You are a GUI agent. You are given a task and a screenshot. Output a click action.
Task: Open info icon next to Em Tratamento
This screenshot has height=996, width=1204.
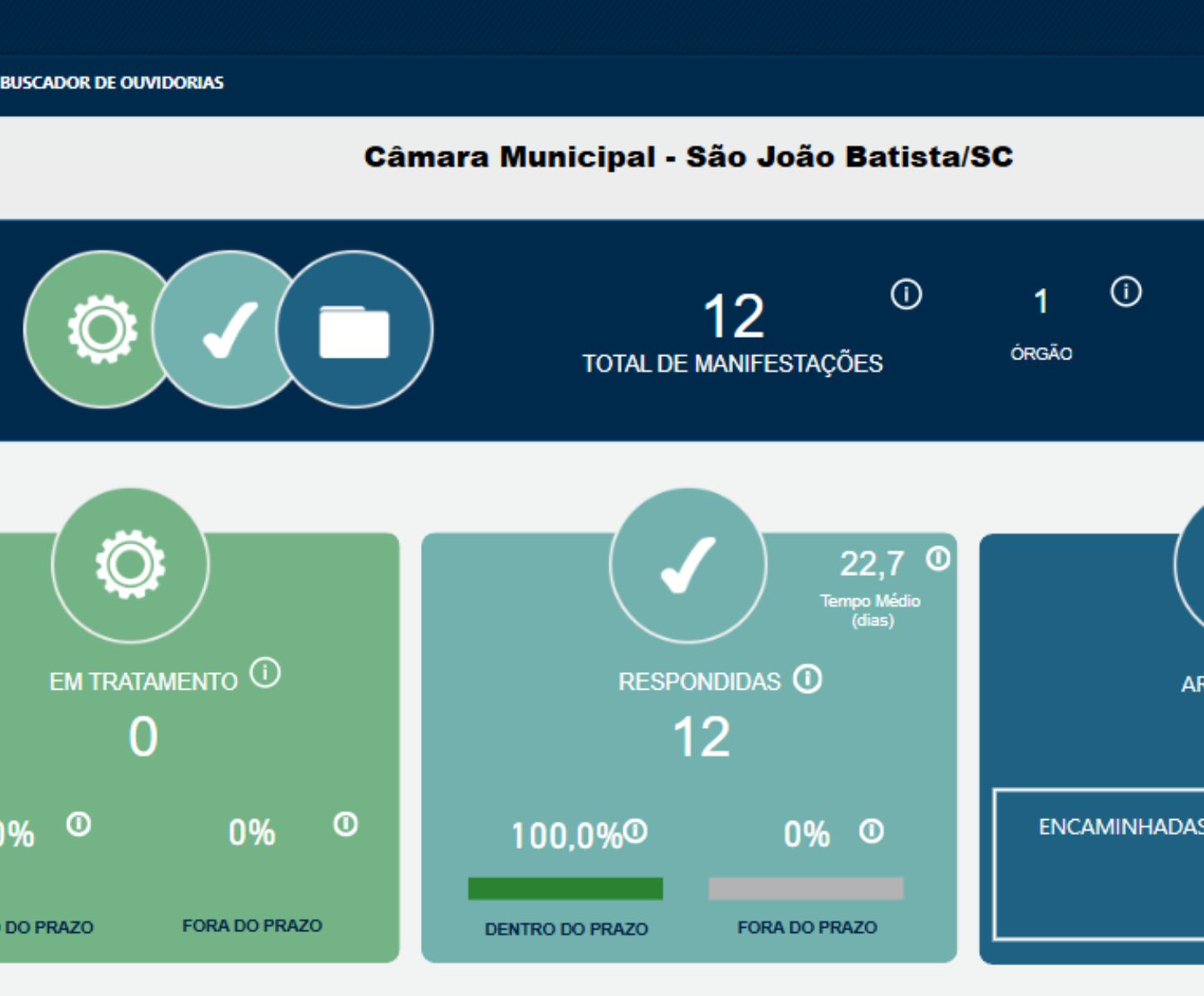pyautogui.click(x=266, y=672)
